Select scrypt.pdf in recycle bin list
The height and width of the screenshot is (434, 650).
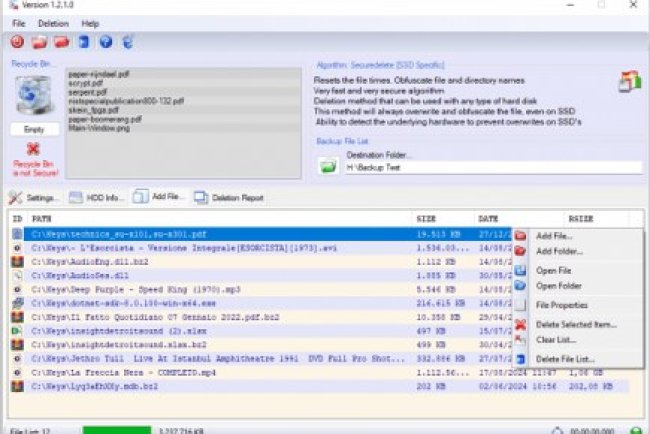click(x=183, y=83)
